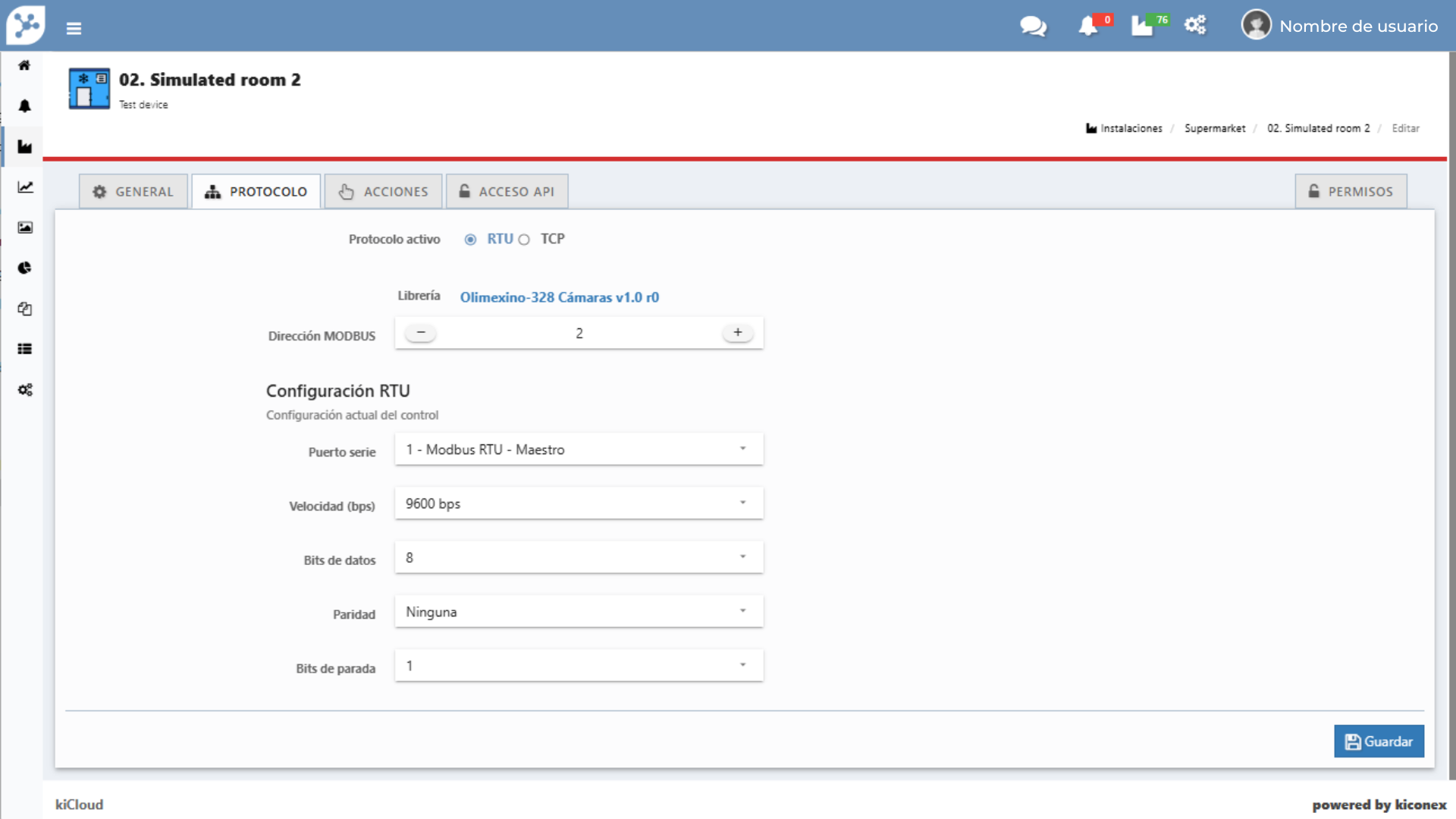
Task: Open the line chart icon in sidebar
Action: (25, 187)
